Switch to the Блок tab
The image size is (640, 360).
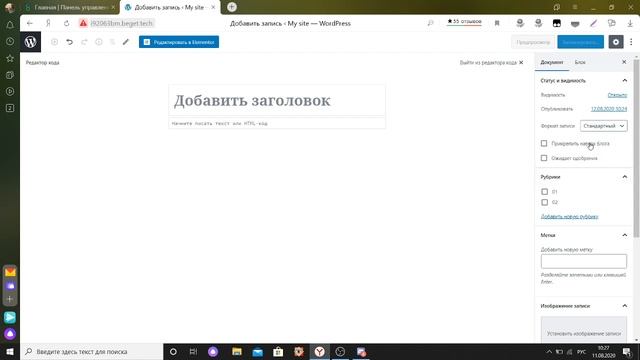pyautogui.click(x=580, y=62)
